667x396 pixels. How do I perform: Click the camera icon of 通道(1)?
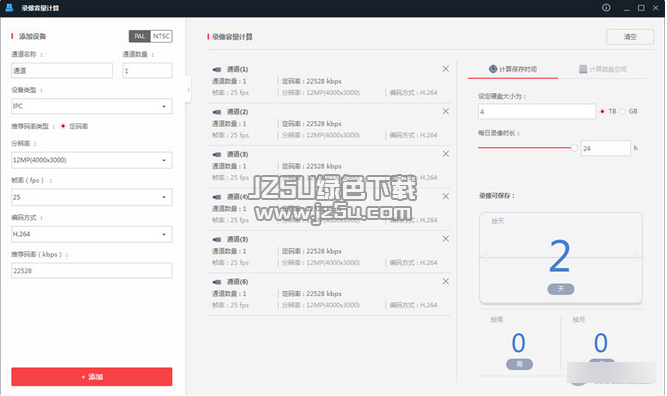217,69
